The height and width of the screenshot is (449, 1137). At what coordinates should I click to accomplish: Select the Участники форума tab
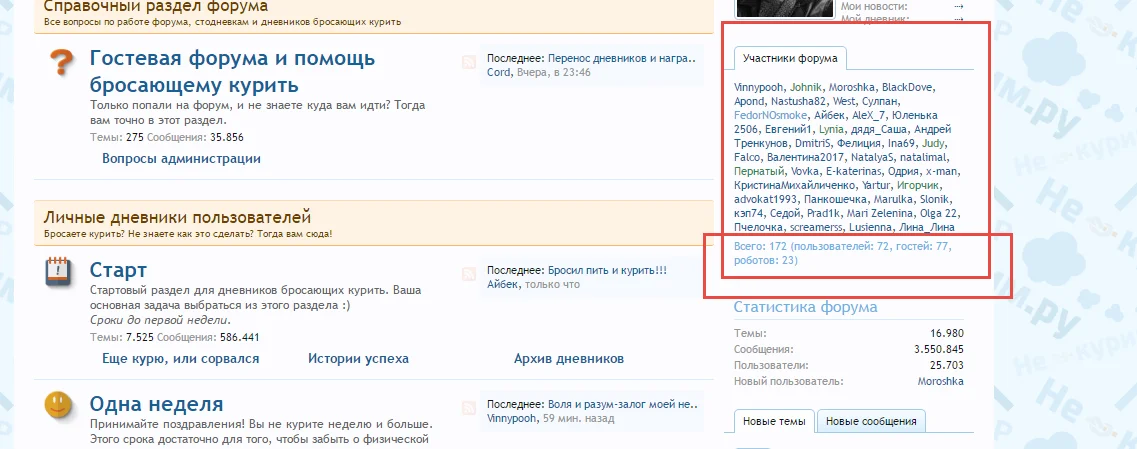790,58
